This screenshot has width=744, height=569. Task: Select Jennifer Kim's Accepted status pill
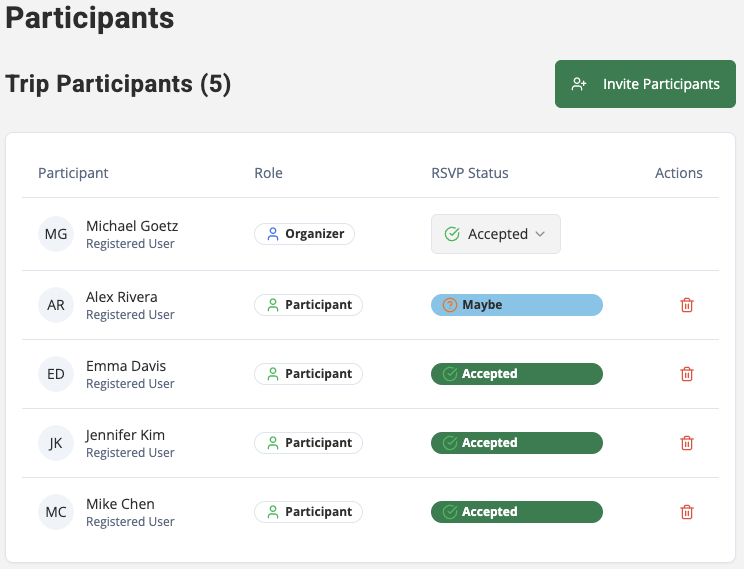(x=517, y=443)
